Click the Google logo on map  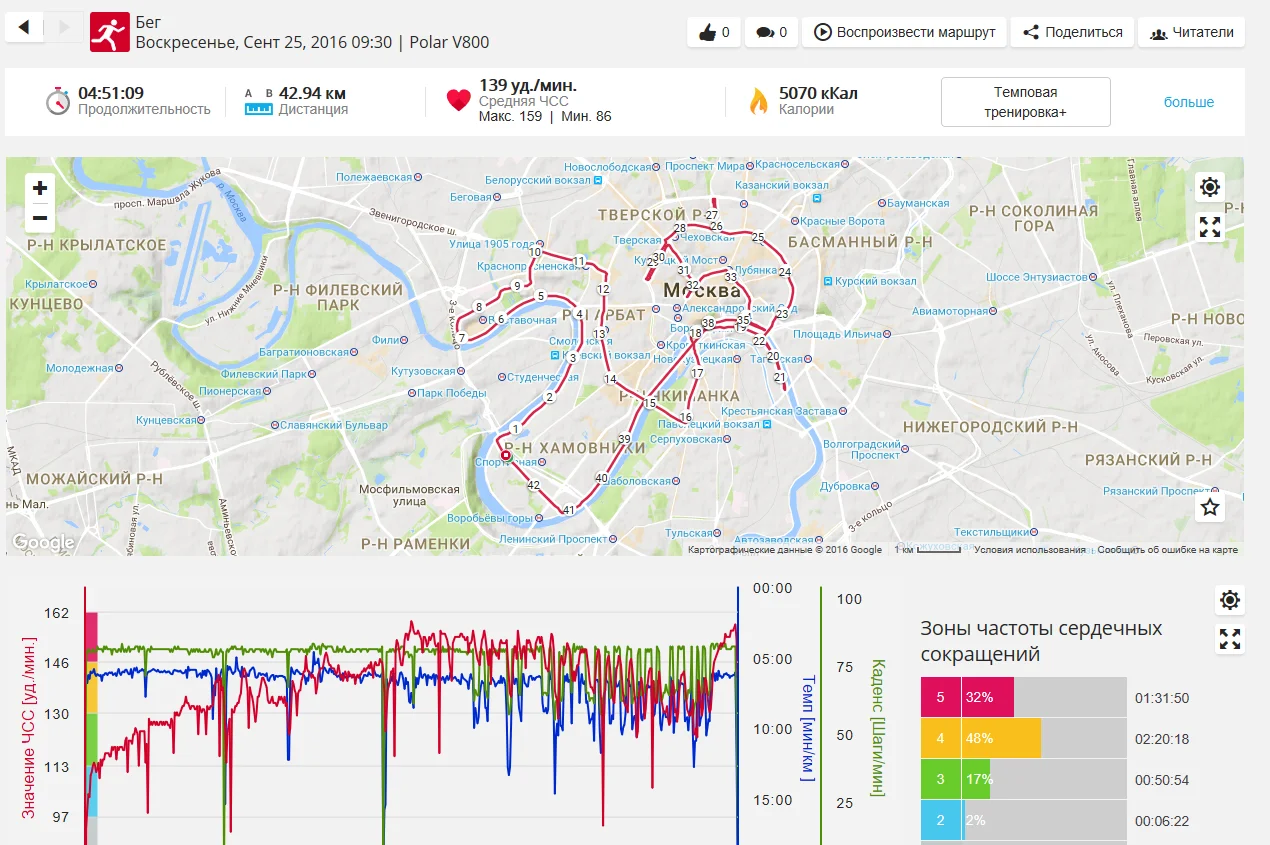click(x=43, y=542)
